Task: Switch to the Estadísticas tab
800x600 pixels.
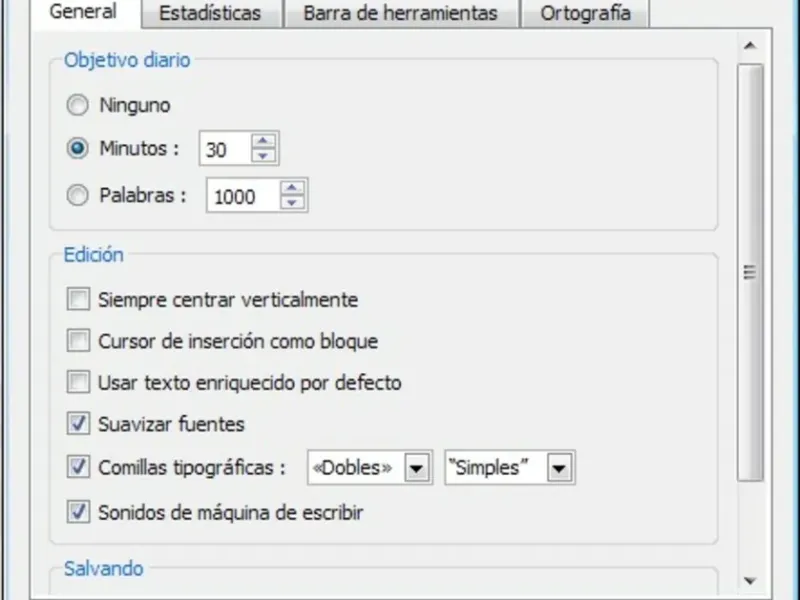Action: pos(210,13)
